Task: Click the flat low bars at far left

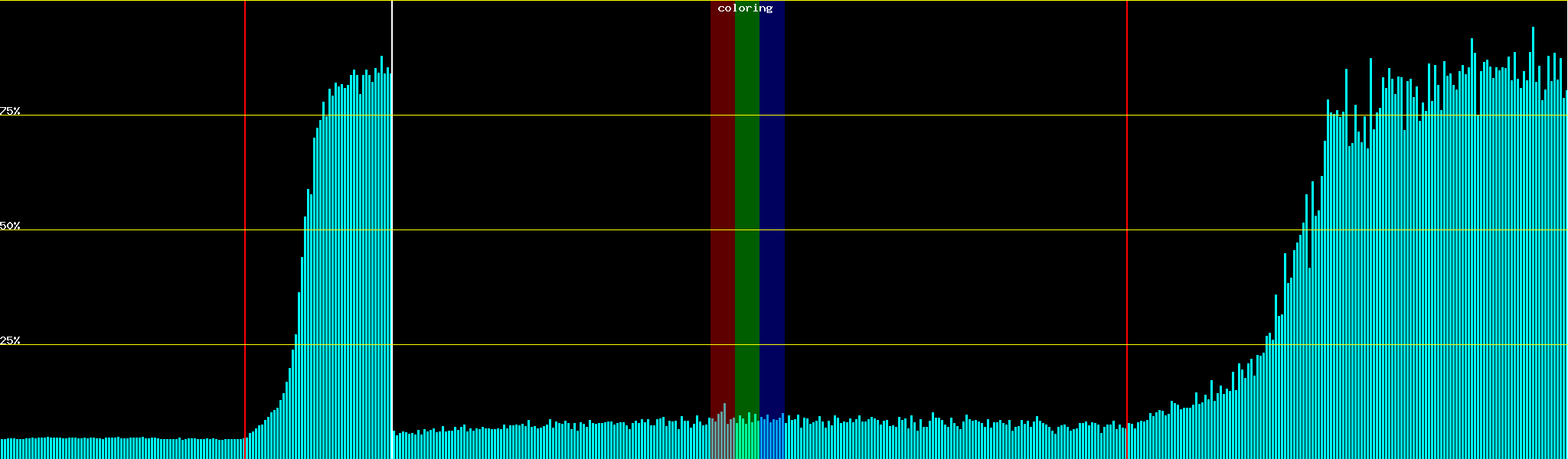Action: (115, 448)
